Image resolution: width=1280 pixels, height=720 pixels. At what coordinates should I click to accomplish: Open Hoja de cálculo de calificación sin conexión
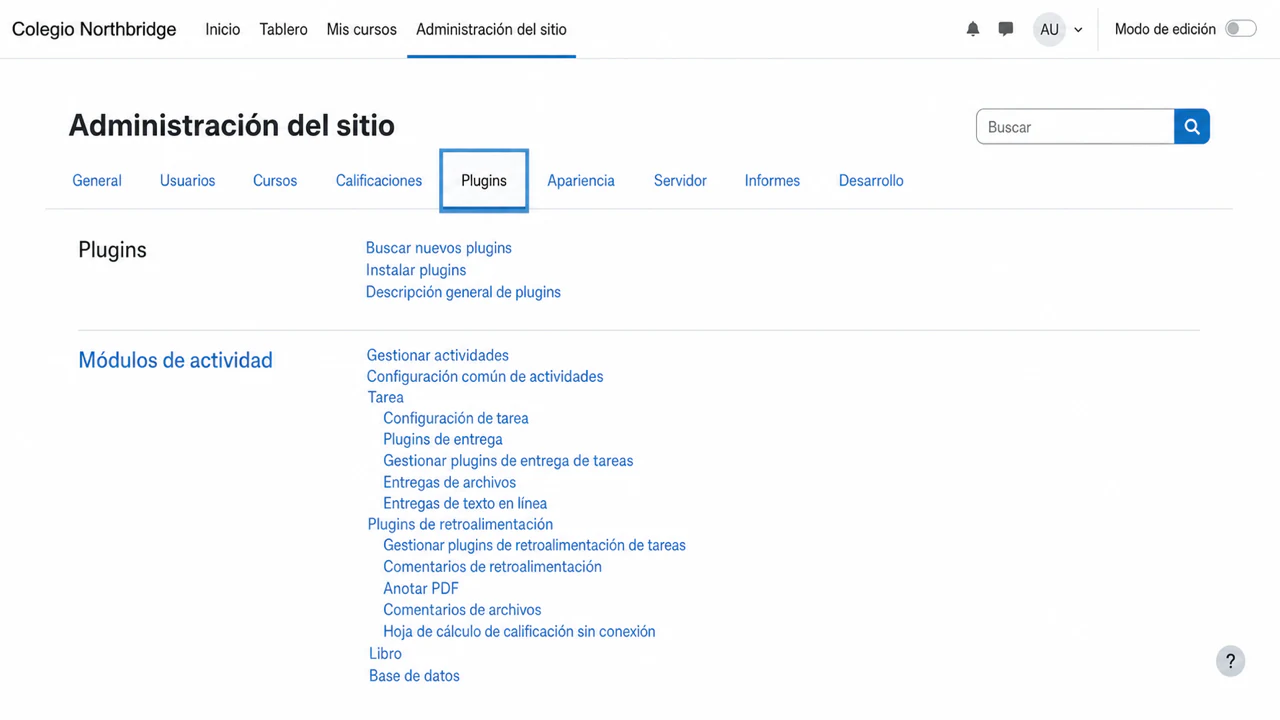[520, 631]
